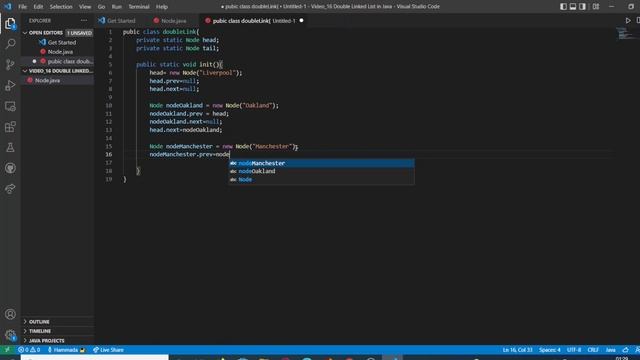
Task: Open the Live Share view in activity bar
Action: click(10, 189)
